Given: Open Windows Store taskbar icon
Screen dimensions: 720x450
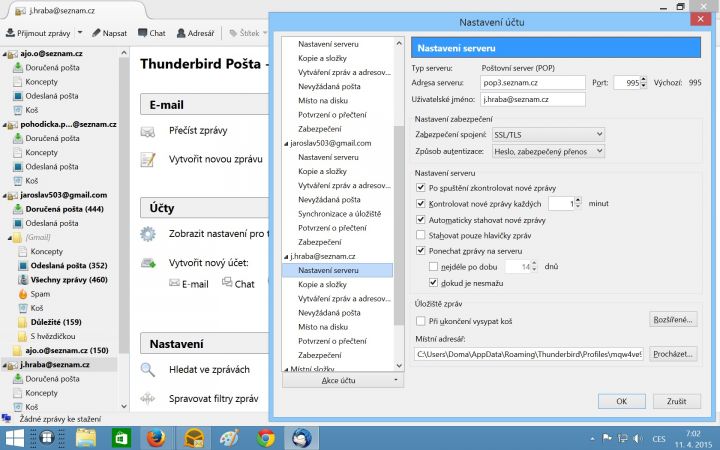Looking at the screenshot, I should coord(121,438).
